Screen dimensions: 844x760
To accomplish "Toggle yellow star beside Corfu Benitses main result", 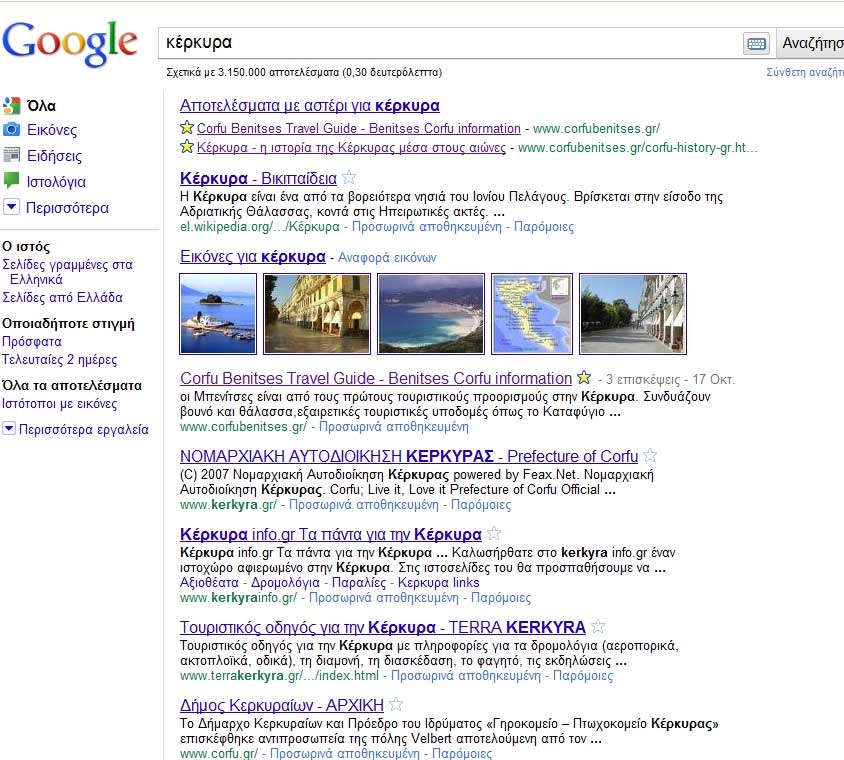I will [583, 377].
